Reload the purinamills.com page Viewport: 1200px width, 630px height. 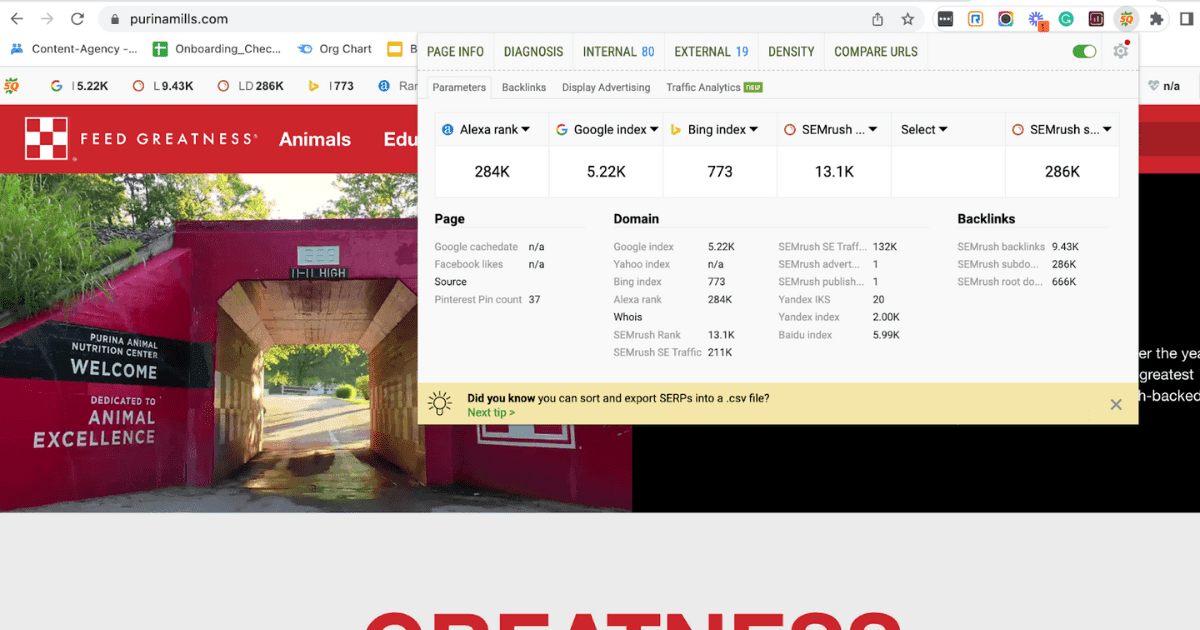tap(78, 18)
